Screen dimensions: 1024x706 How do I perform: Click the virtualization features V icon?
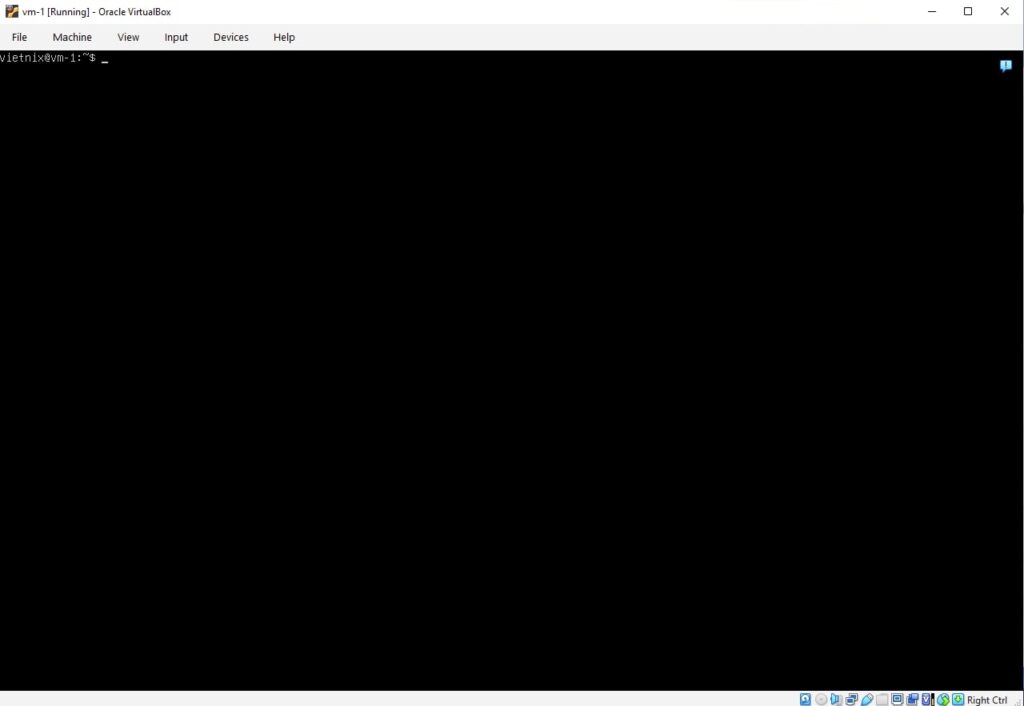(x=926, y=699)
